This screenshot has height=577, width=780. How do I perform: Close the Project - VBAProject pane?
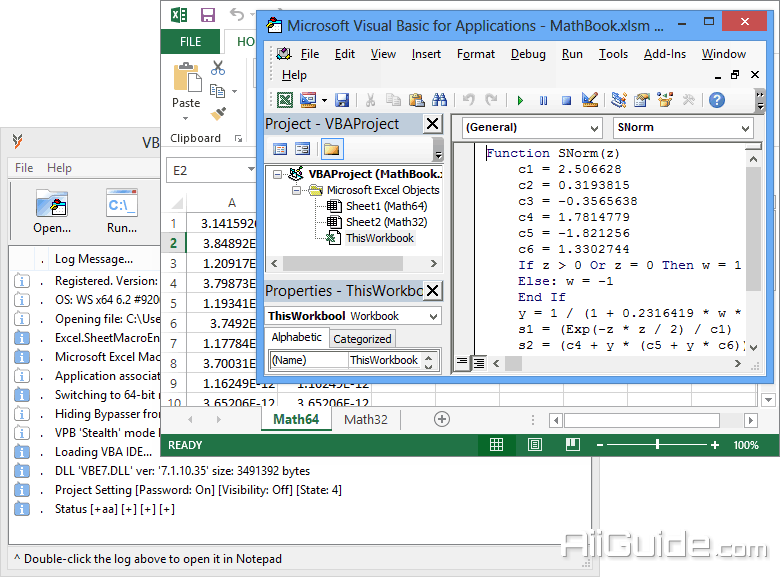coord(432,124)
